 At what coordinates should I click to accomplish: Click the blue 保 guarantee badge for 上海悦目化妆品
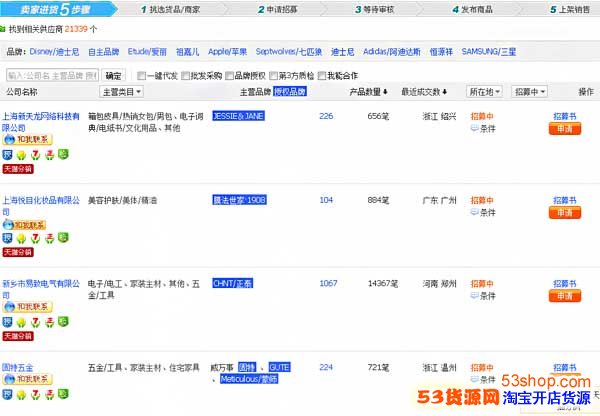pos(8,238)
